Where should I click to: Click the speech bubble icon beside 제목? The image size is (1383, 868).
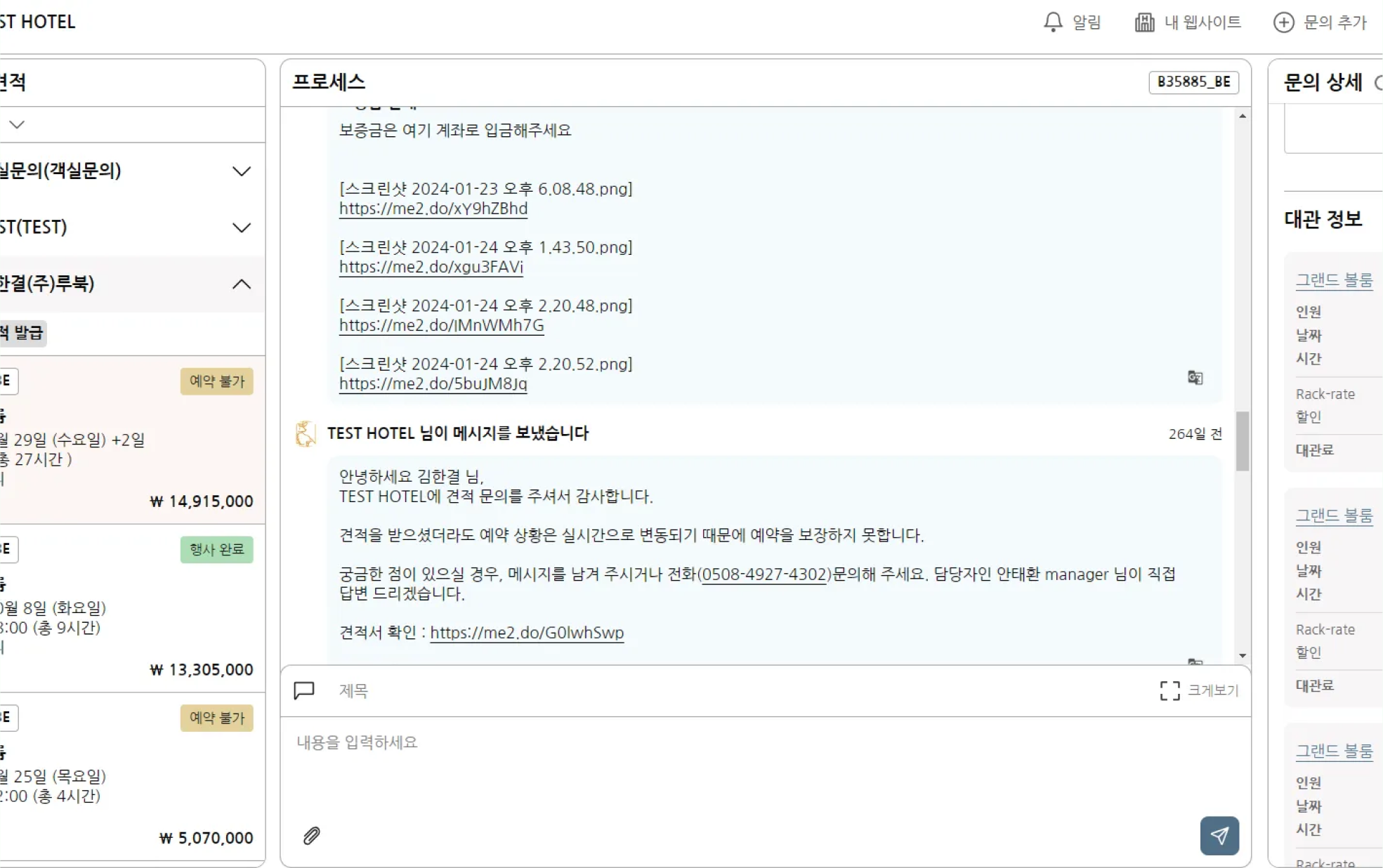tap(304, 690)
